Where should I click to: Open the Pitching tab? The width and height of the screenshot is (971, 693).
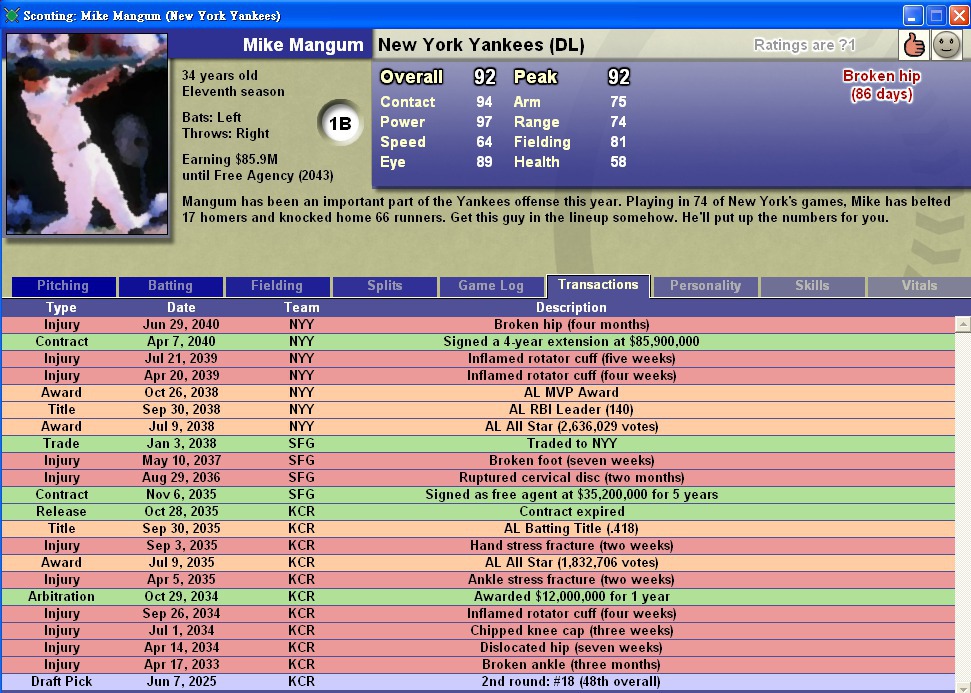click(63, 286)
